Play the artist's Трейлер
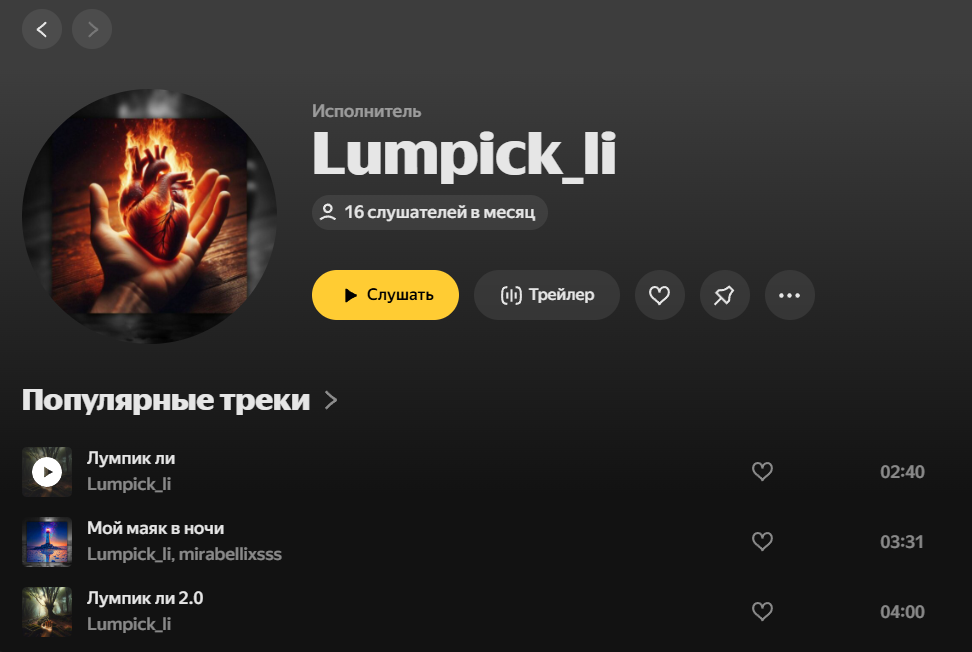The height and width of the screenshot is (652, 972). [x=547, y=295]
